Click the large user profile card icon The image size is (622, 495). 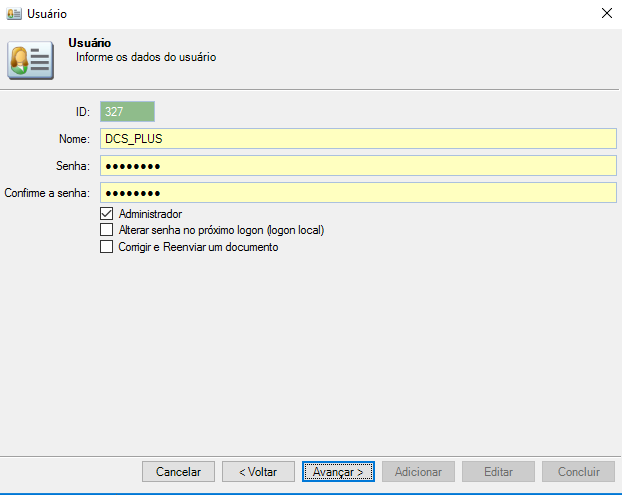[x=30, y=60]
